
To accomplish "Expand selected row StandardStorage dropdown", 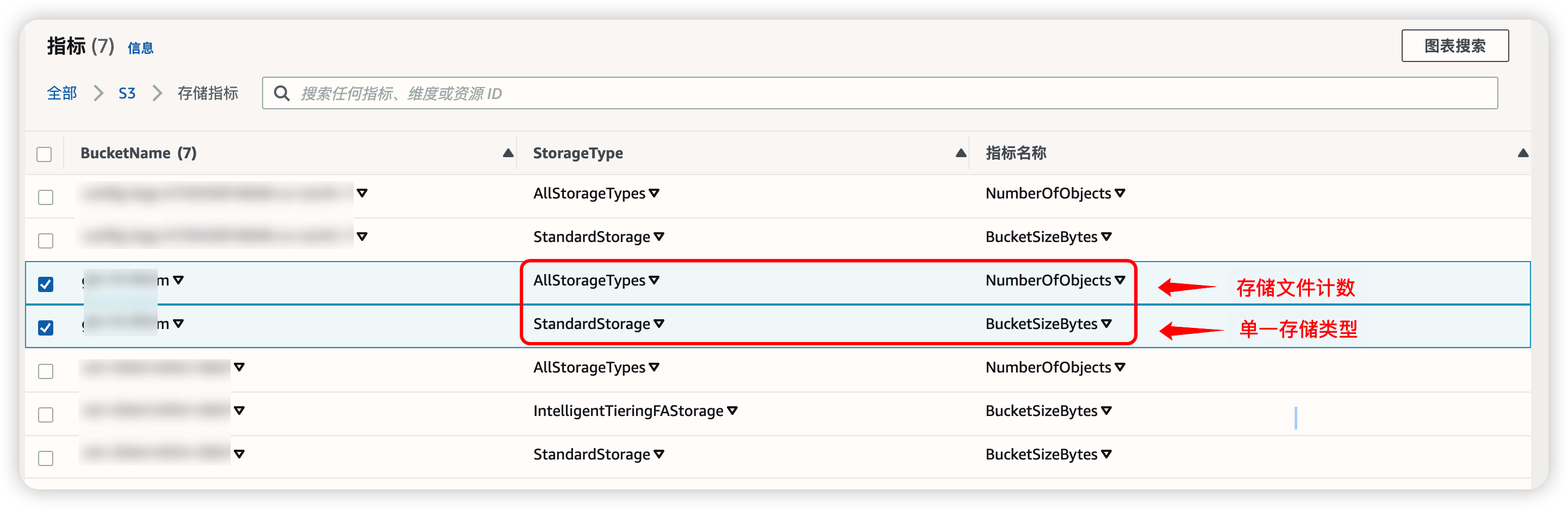I will point(658,324).
